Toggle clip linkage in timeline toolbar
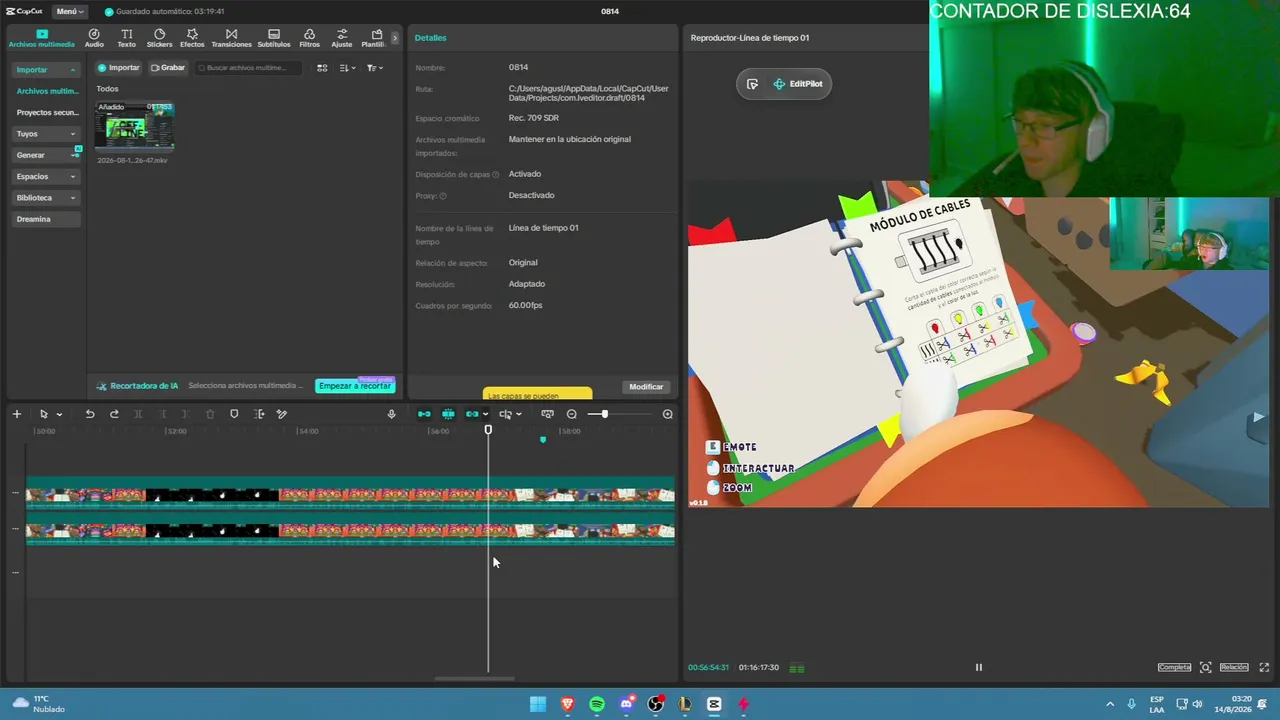The width and height of the screenshot is (1280, 720). click(x=472, y=414)
